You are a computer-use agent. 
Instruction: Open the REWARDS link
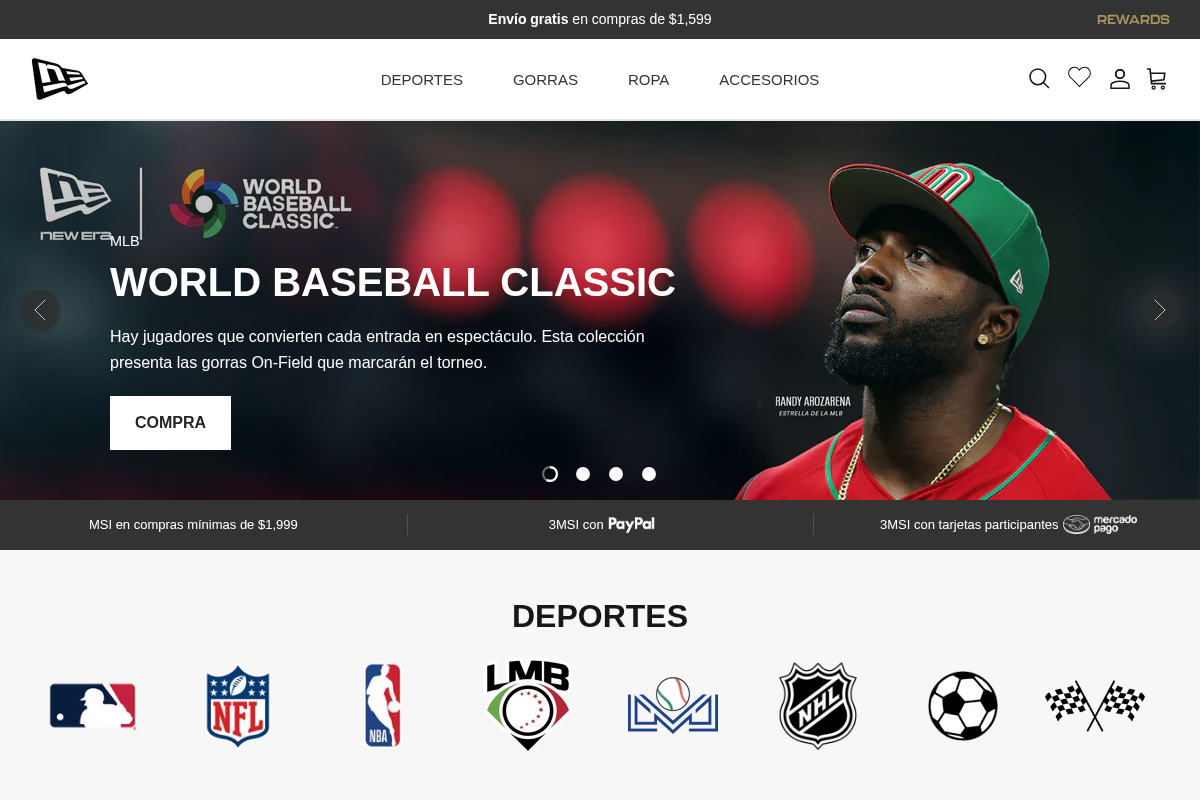point(1133,19)
